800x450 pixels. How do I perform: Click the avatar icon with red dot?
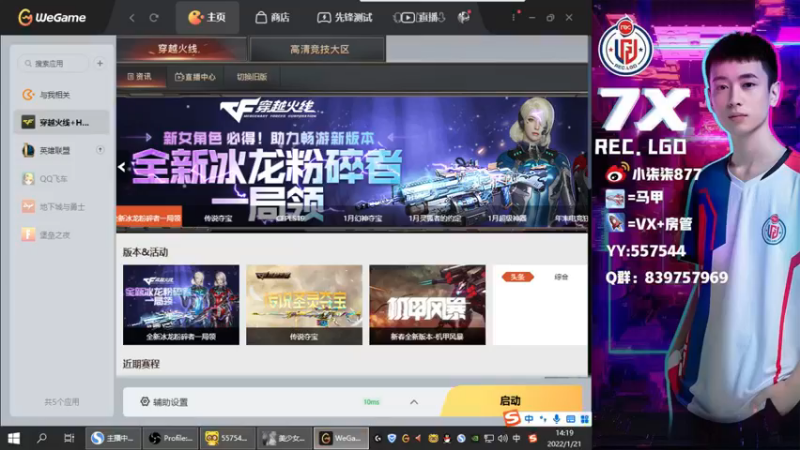[x=464, y=17]
